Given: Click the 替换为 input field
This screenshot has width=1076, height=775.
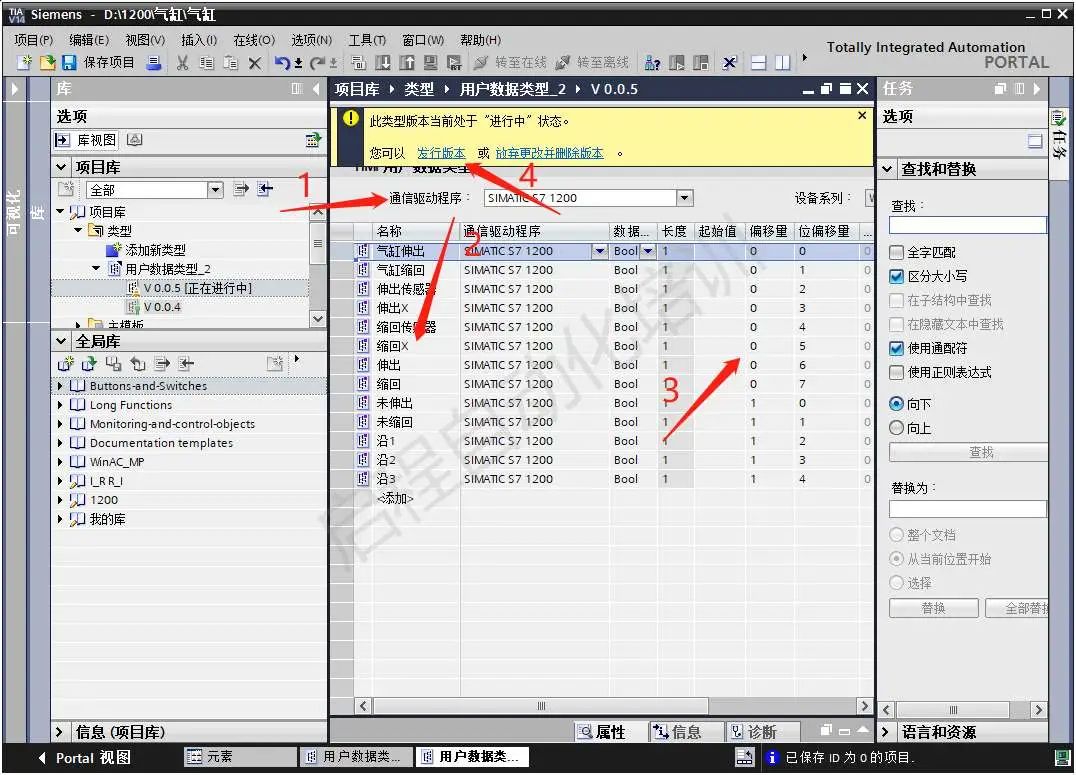Looking at the screenshot, I should click(968, 509).
